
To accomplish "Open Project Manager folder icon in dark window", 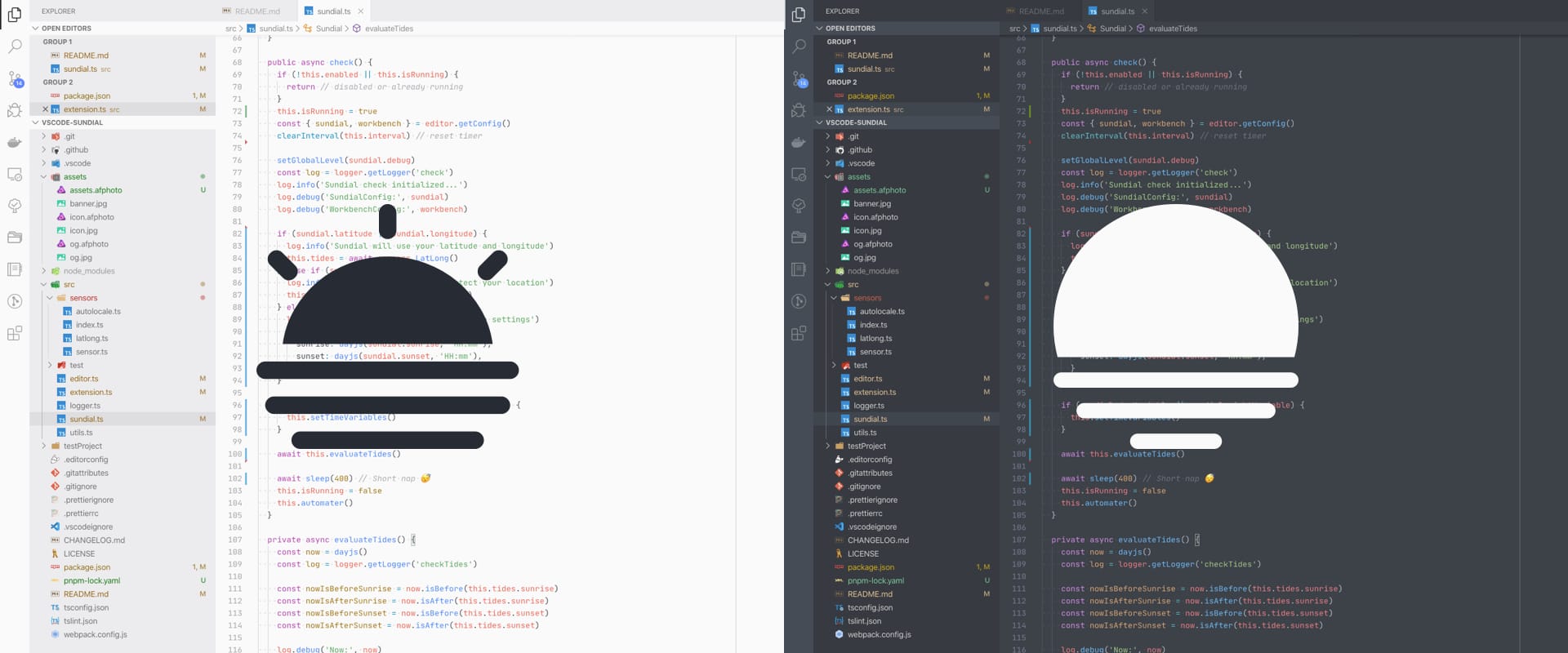I will tap(799, 238).
